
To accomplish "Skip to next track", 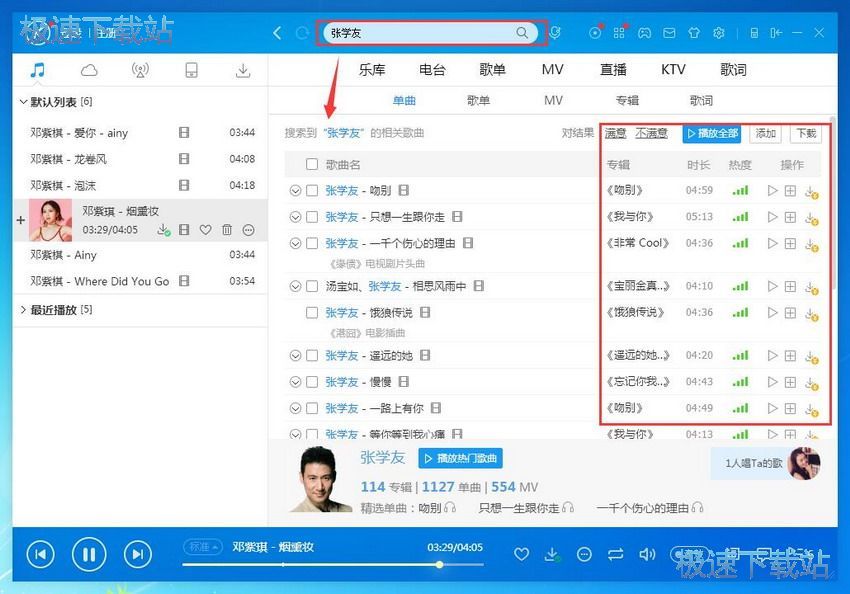I will [x=138, y=554].
